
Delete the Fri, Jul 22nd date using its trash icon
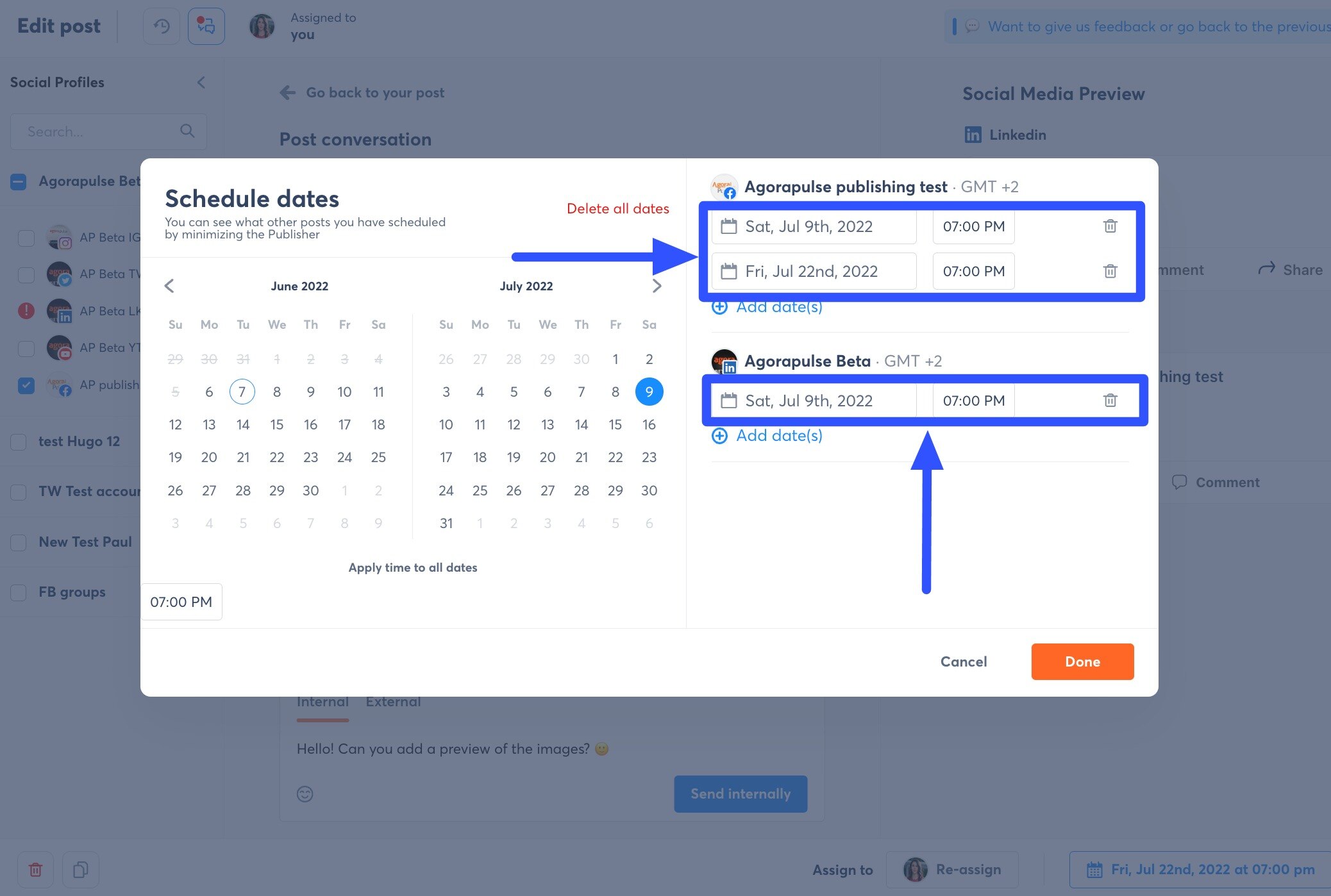pos(1110,271)
